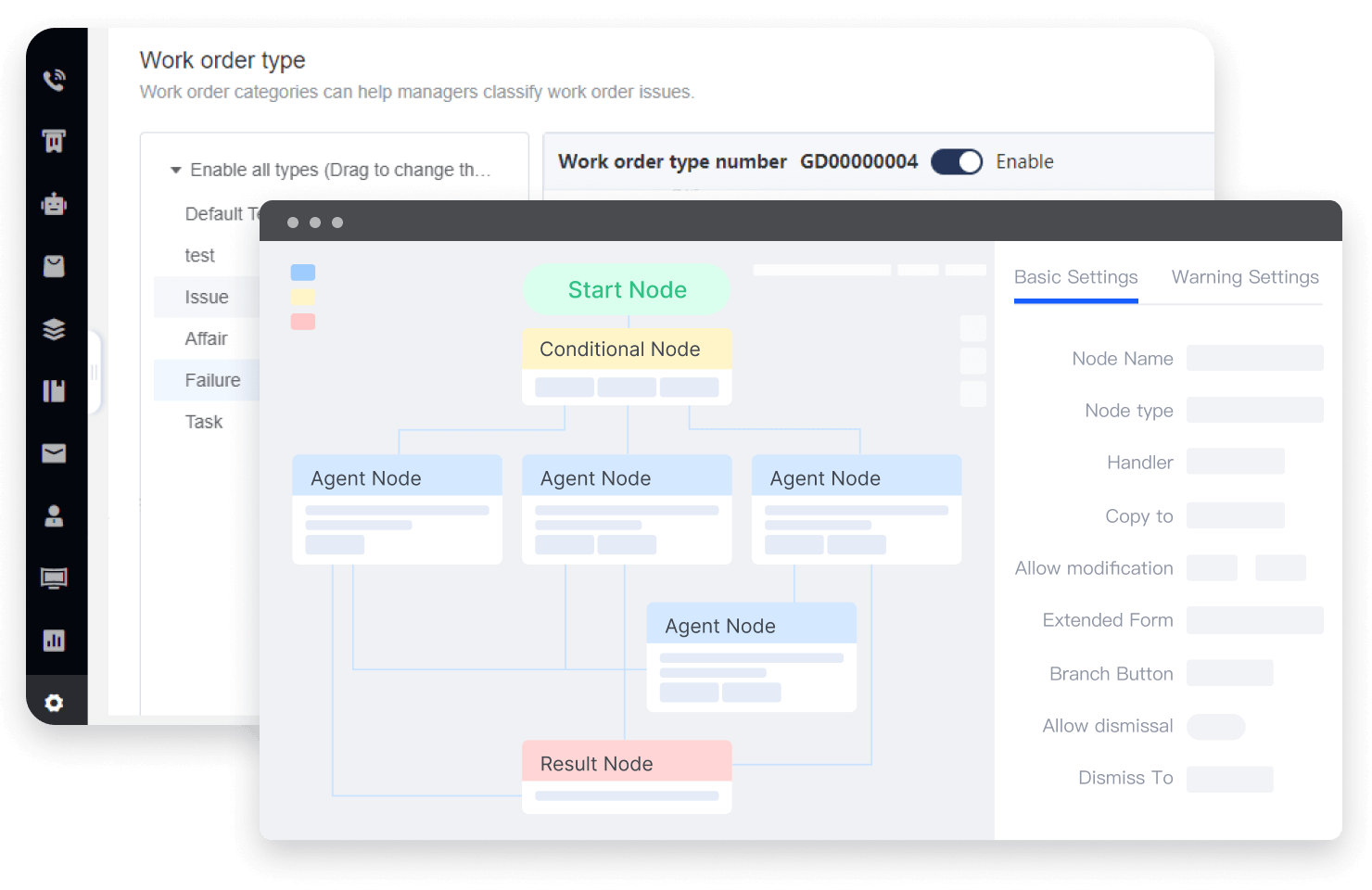The width and height of the screenshot is (1372, 890).
Task: Open the call center panel
Action: [53, 80]
